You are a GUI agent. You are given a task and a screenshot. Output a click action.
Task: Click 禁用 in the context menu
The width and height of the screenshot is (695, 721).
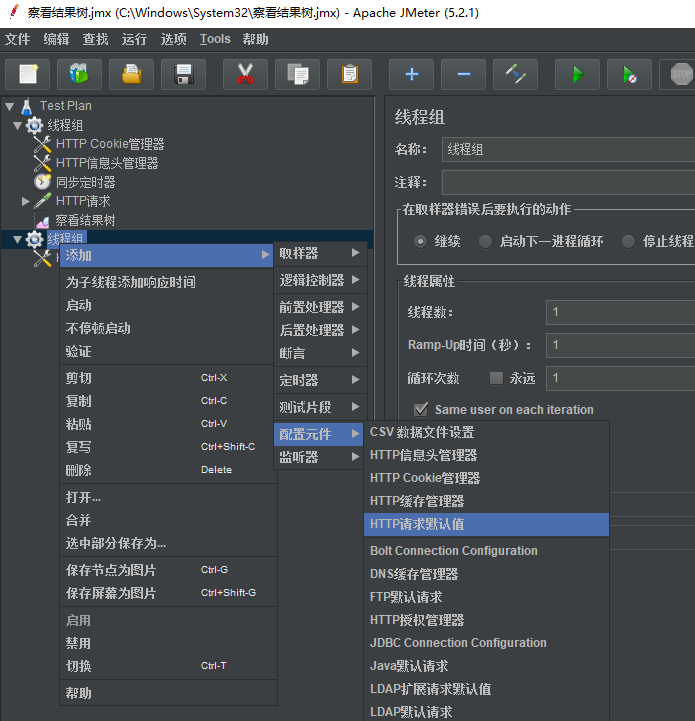(x=168, y=643)
